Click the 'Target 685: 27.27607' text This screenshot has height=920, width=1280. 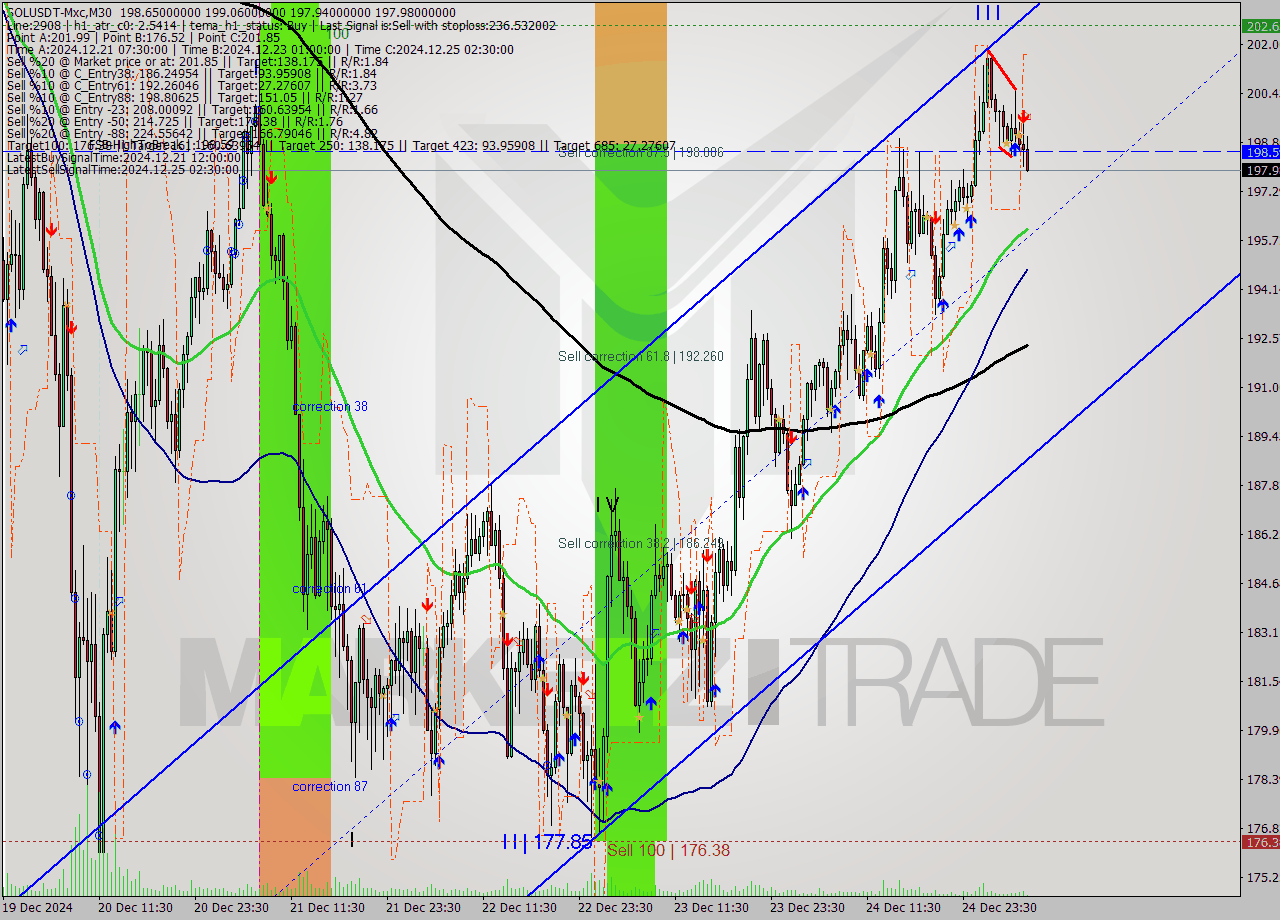pyautogui.click(x=615, y=145)
